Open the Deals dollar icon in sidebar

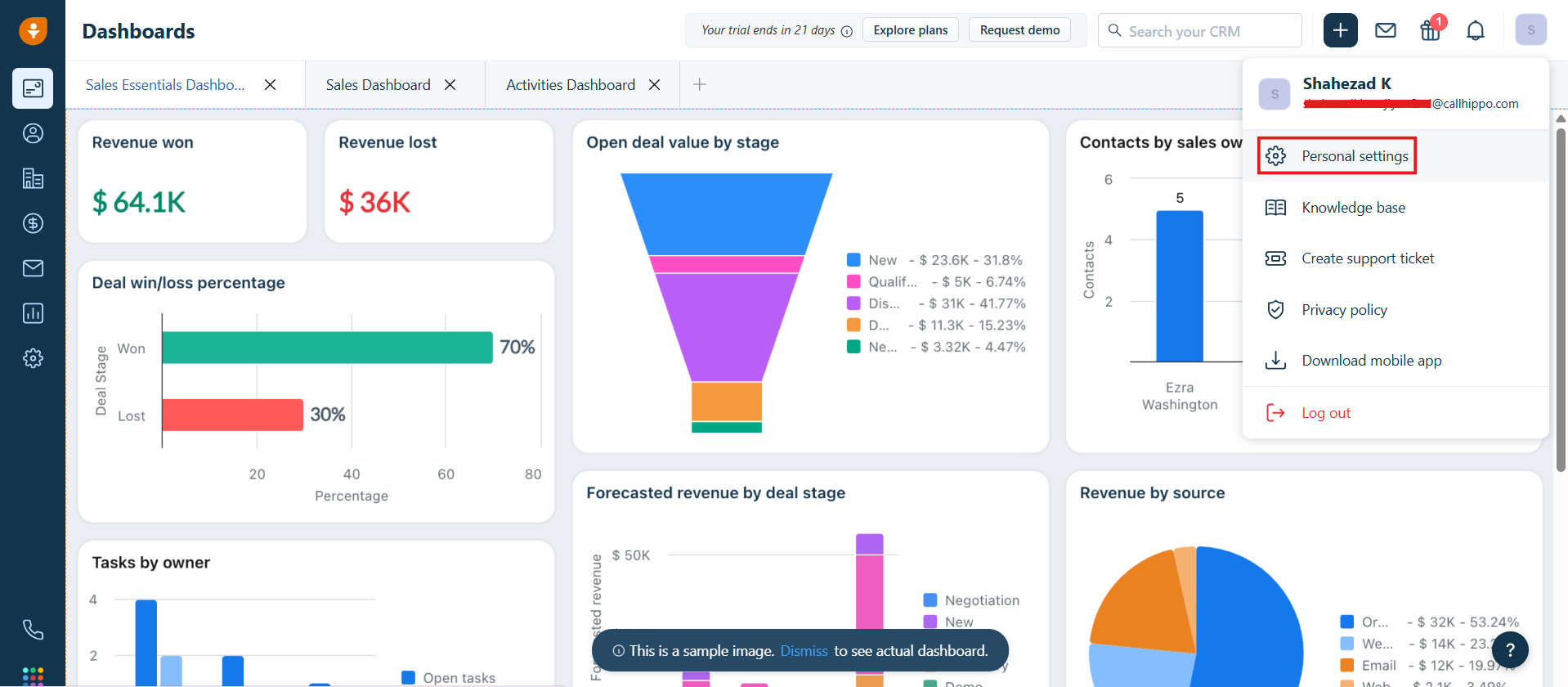tap(33, 223)
